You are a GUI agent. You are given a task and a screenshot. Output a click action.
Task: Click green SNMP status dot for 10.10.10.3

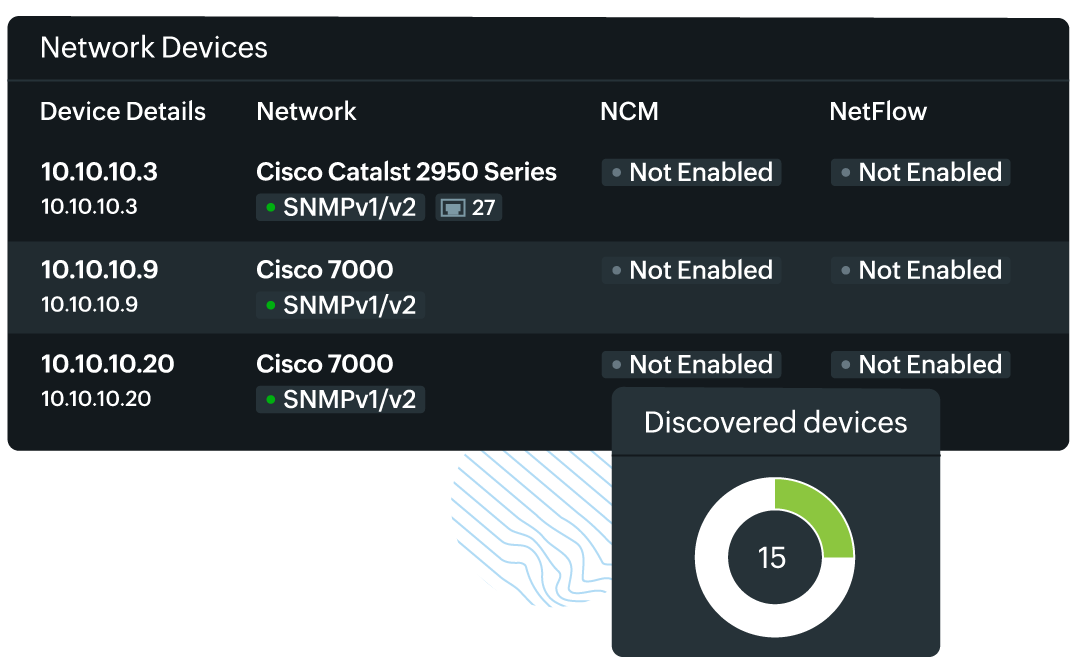click(x=270, y=208)
